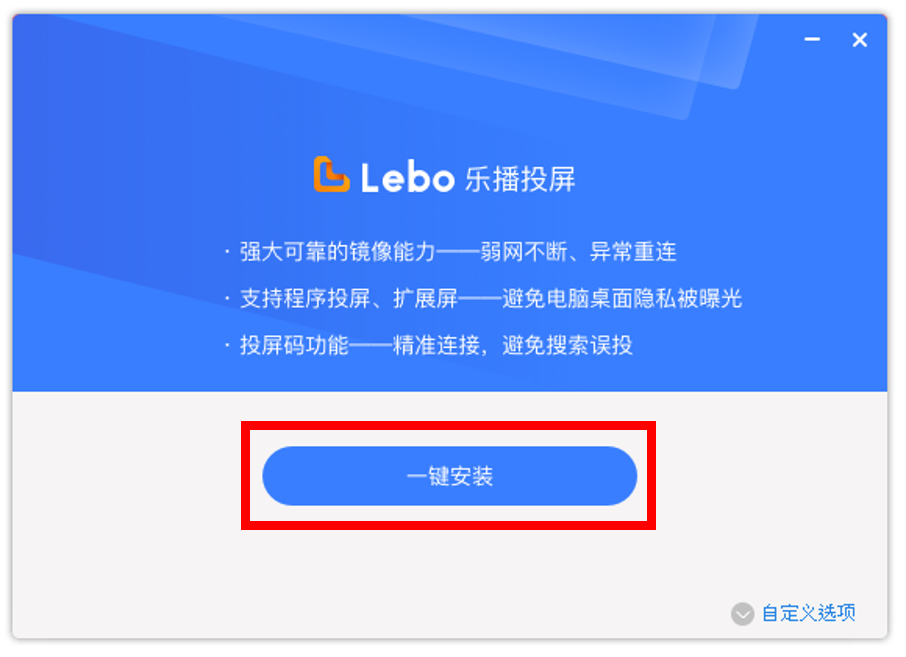Click the round chevron icon beside 自定义选项
Screen dimensions: 906x657
[x=742, y=613]
